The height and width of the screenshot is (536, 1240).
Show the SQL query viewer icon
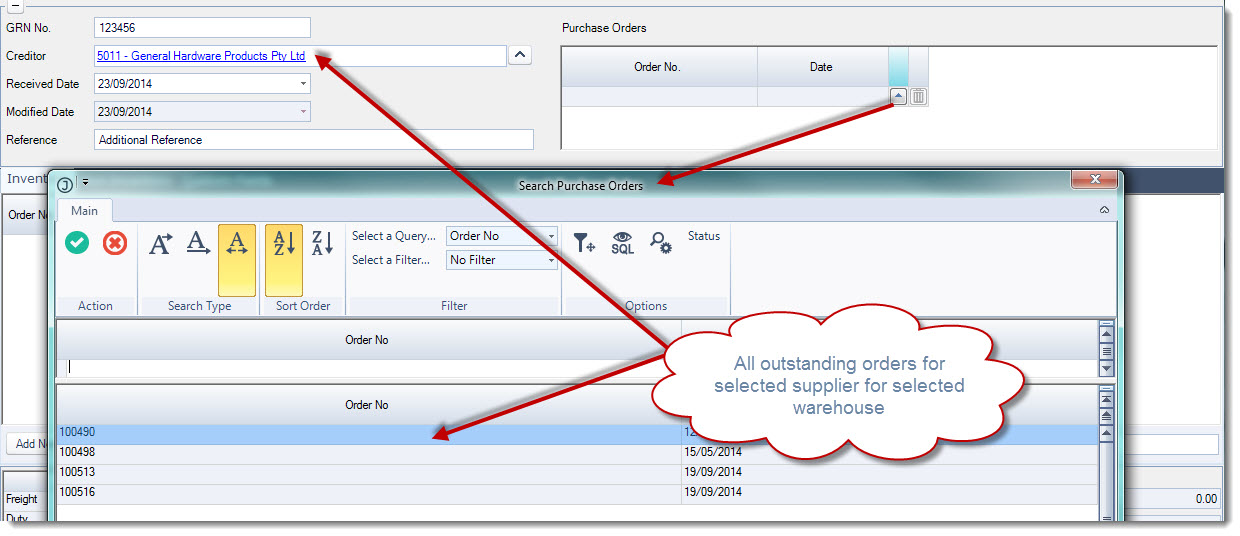[x=623, y=242]
